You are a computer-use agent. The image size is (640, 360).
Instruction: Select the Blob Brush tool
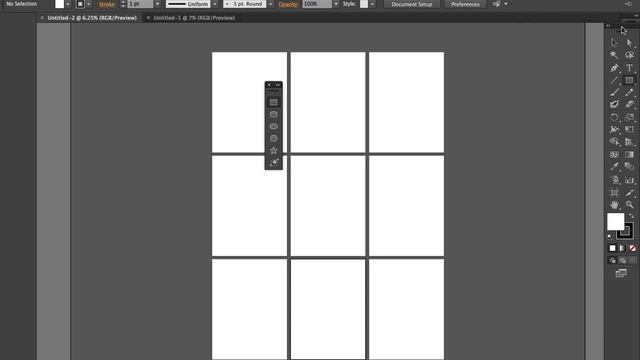614,104
